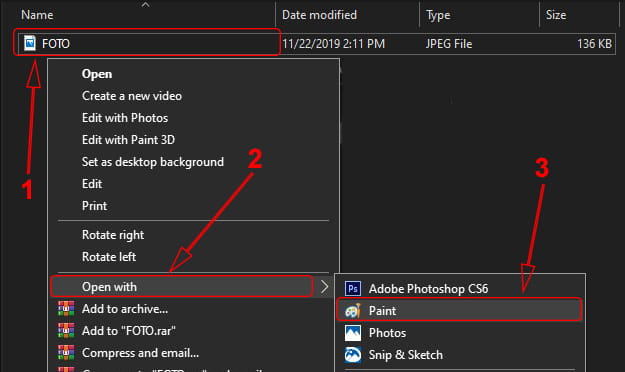The image size is (625, 372).
Task: Choose Print from the context menu
Action: pos(94,206)
